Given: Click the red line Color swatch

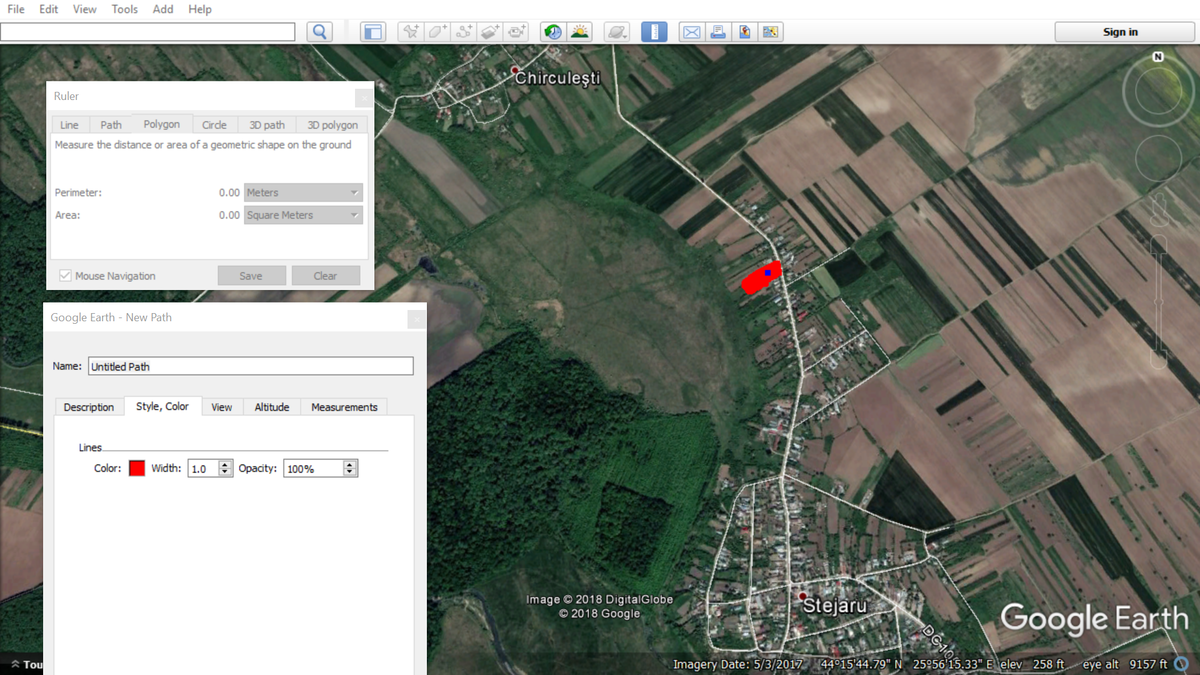Looking at the screenshot, I should (x=136, y=468).
